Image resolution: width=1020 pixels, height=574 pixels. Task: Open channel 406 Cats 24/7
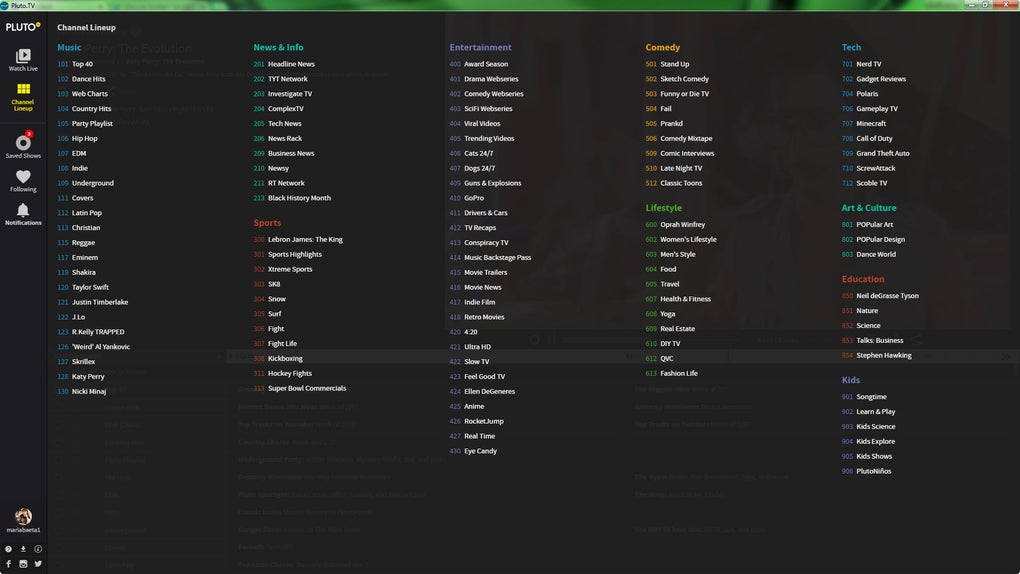[x=478, y=153]
